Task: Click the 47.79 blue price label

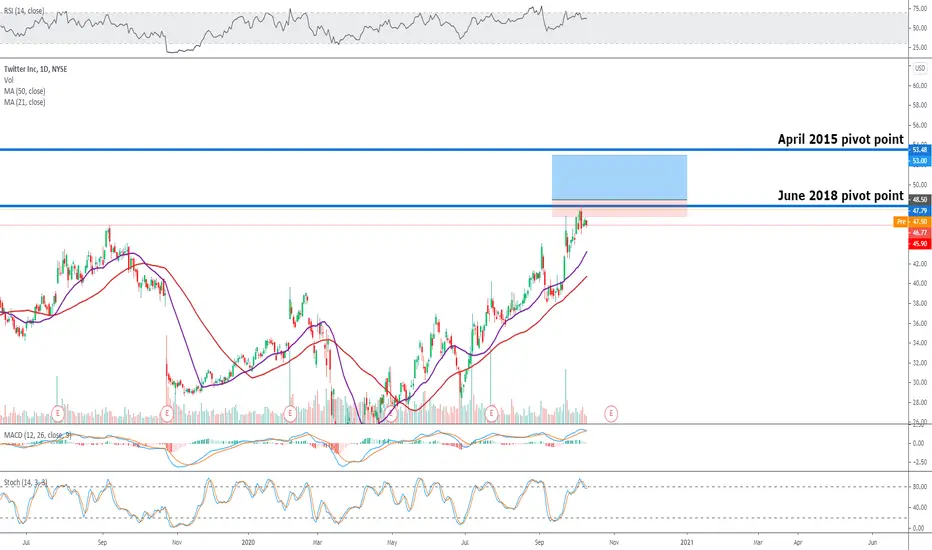Action: tap(920, 211)
